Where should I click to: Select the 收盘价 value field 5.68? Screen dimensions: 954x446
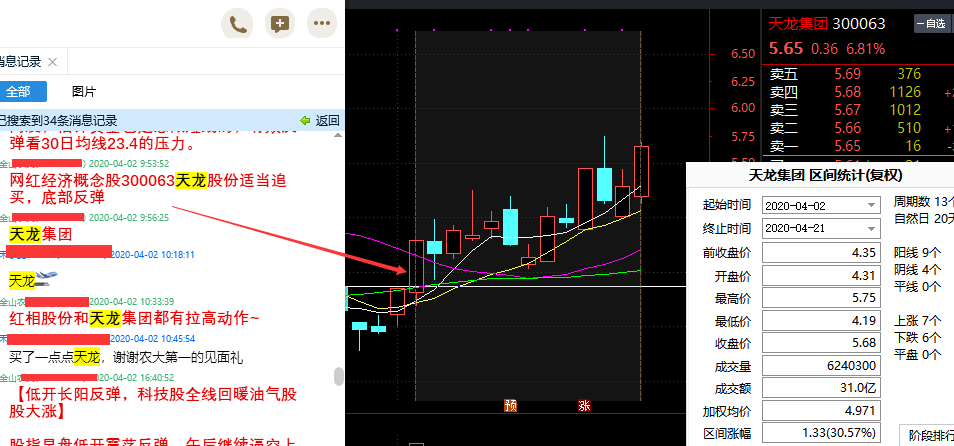821,343
